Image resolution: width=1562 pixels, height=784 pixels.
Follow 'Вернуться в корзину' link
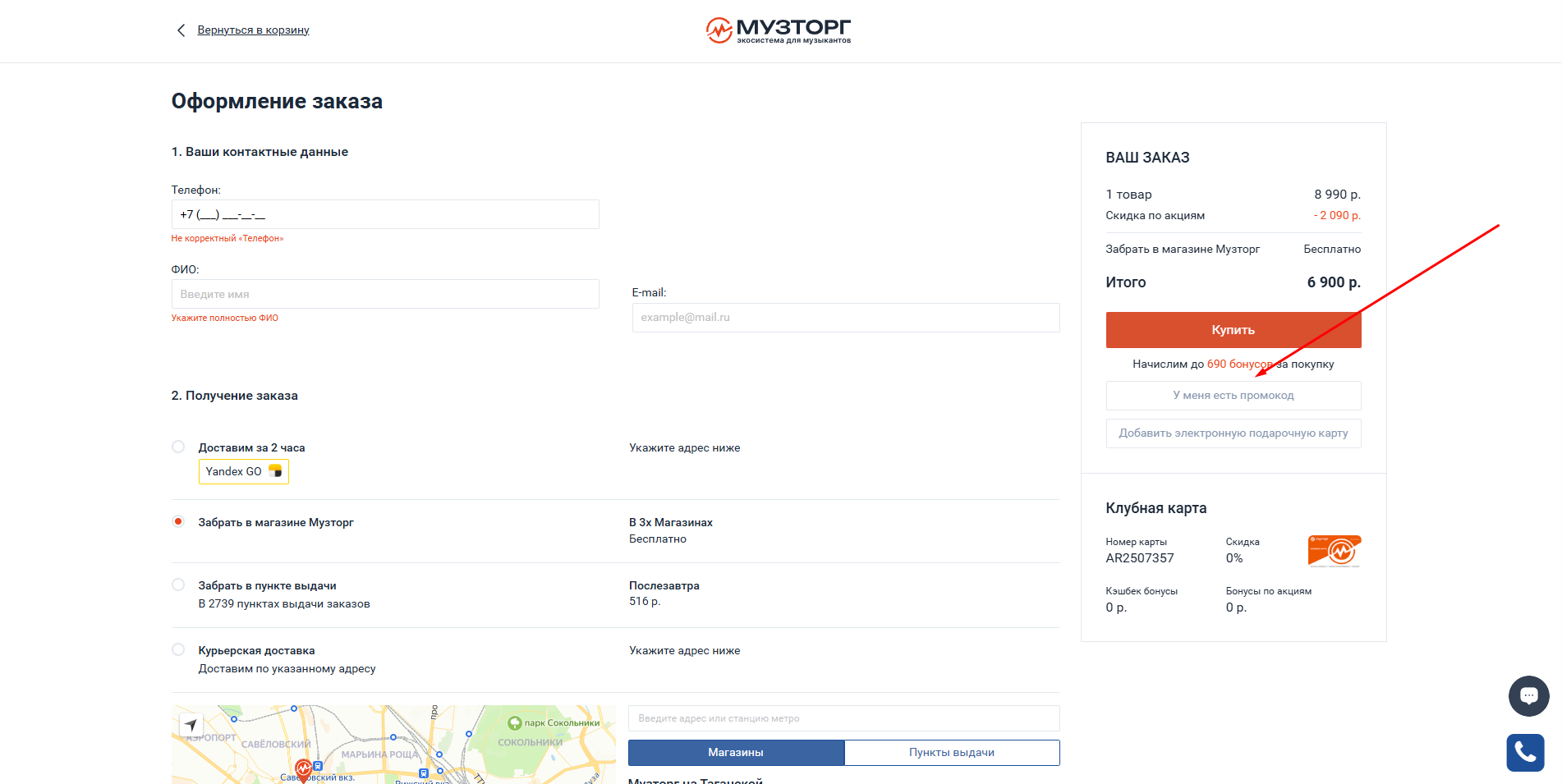tap(253, 30)
